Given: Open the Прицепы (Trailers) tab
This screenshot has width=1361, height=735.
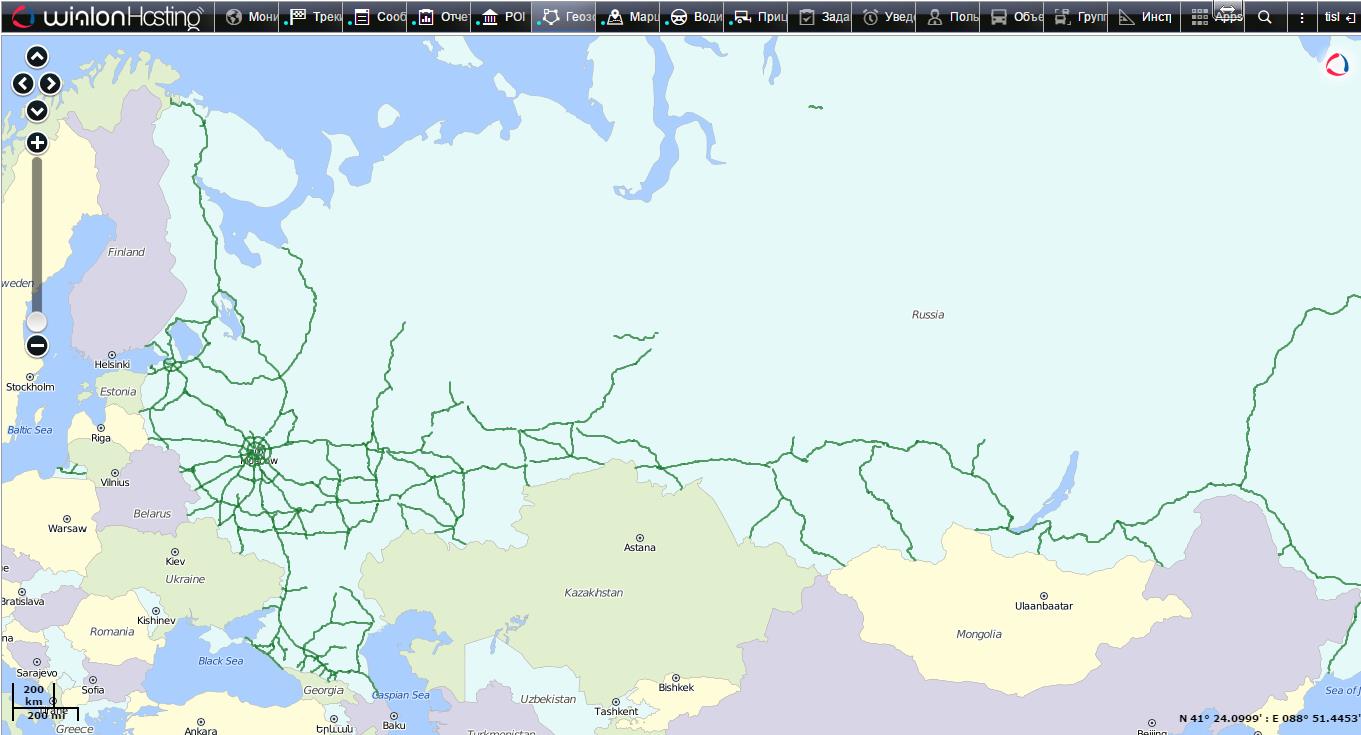Looking at the screenshot, I should [x=758, y=17].
